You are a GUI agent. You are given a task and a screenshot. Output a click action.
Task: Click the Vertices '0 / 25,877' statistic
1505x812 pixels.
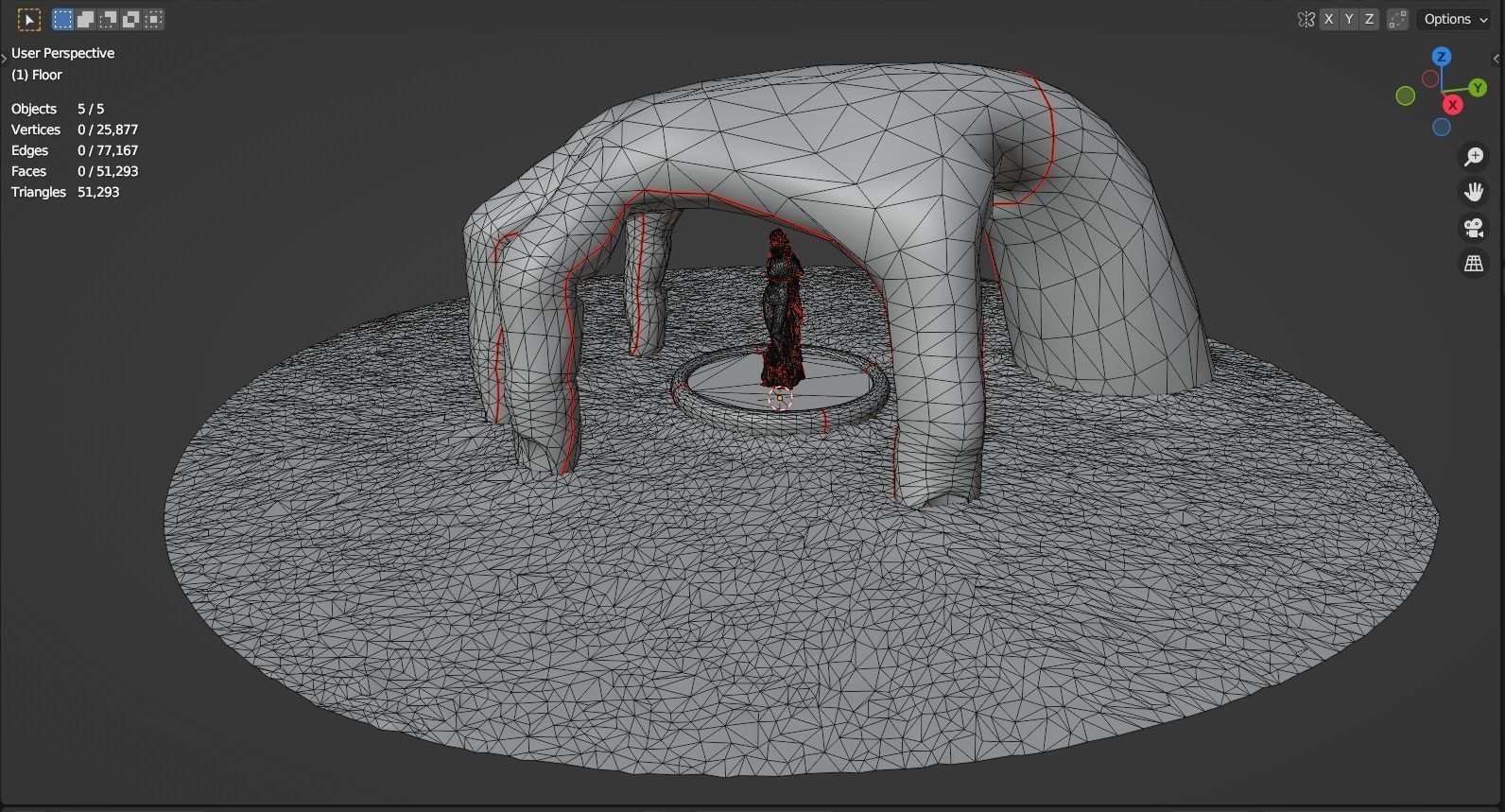point(108,130)
